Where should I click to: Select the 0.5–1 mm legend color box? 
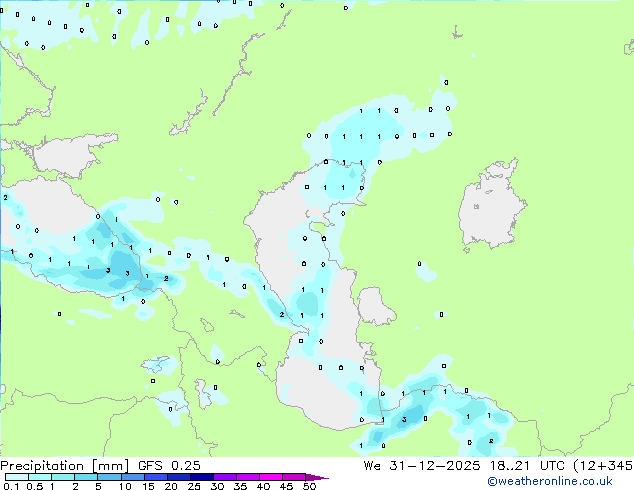40,477
